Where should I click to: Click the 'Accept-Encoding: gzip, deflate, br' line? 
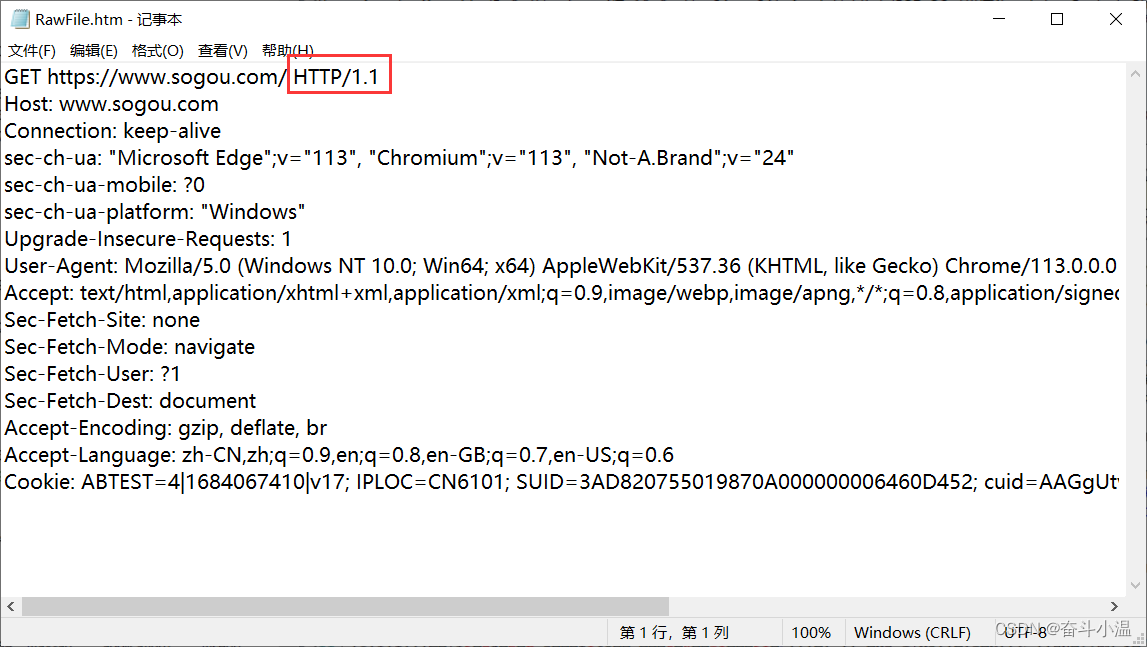pyautogui.click(x=166, y=428)
